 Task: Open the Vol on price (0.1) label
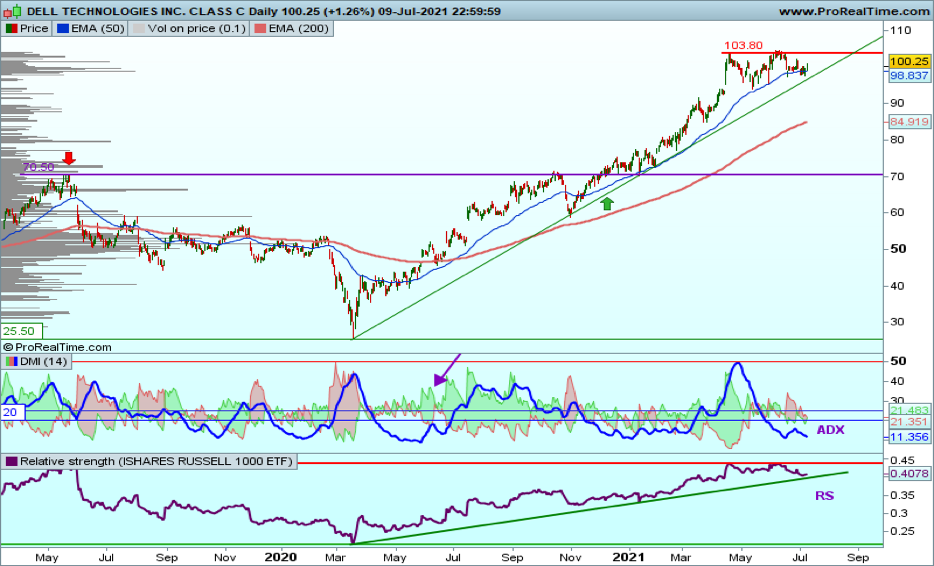point(197,29)
